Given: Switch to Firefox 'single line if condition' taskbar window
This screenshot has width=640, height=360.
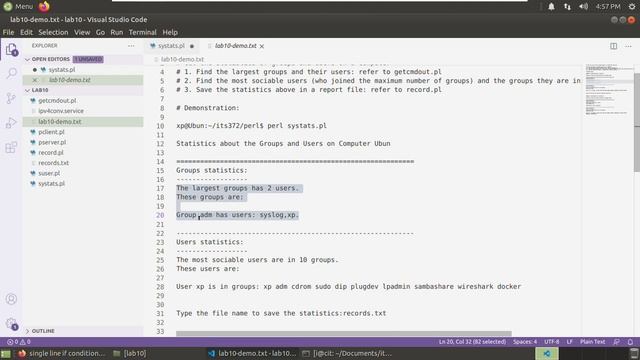Looking at the screenshot, I should pos(62,353).
